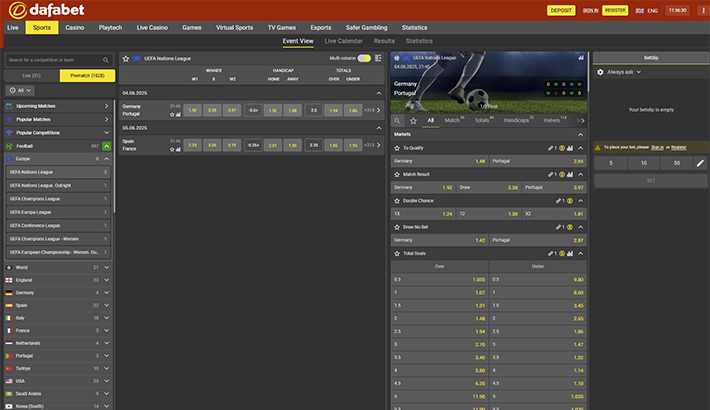This screenshot has width=710, height=410.
Task: Open the All time filter dropdown
Action: click(20, 90)
